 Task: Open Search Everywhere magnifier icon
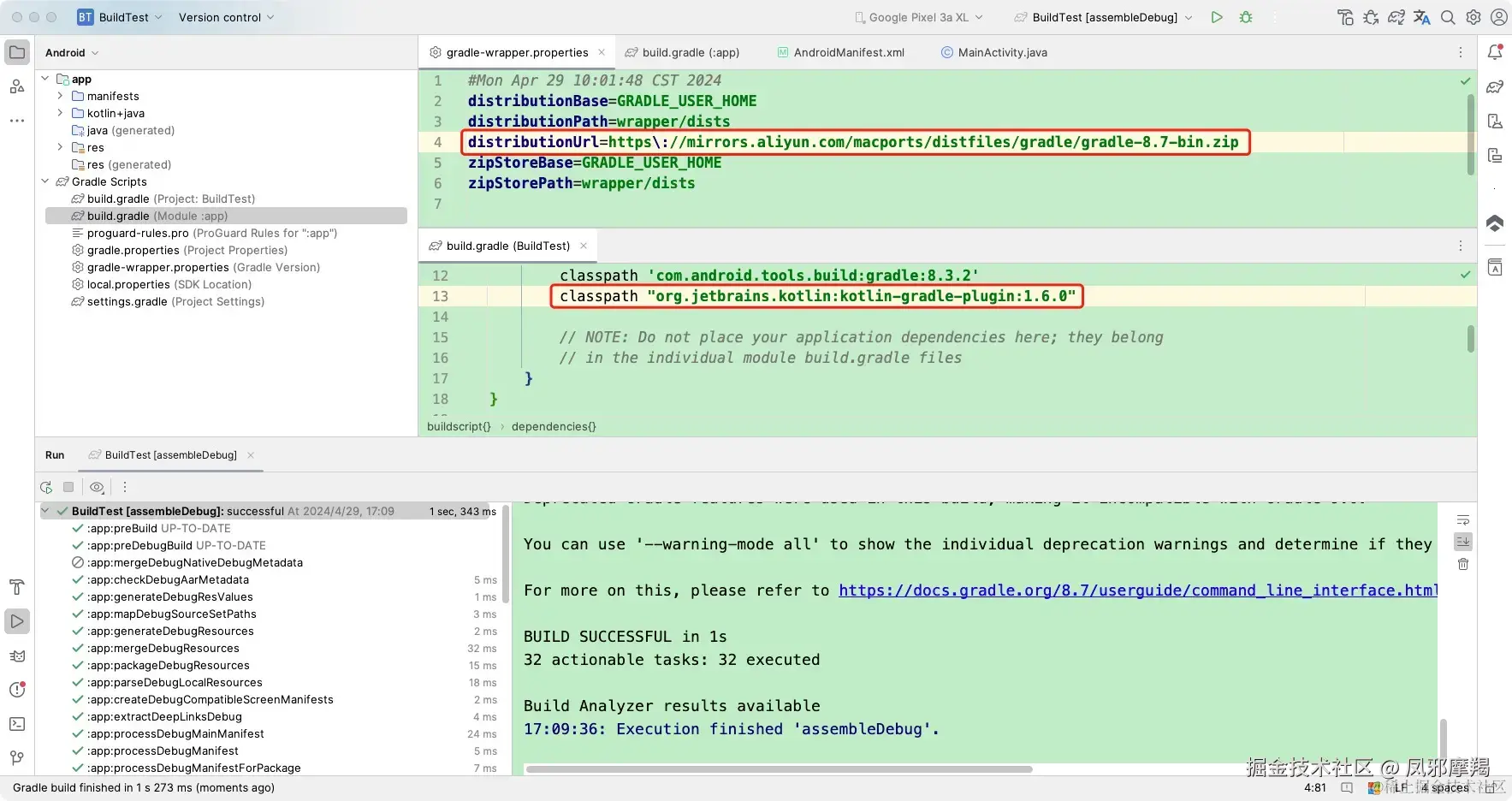[1448, 17]
